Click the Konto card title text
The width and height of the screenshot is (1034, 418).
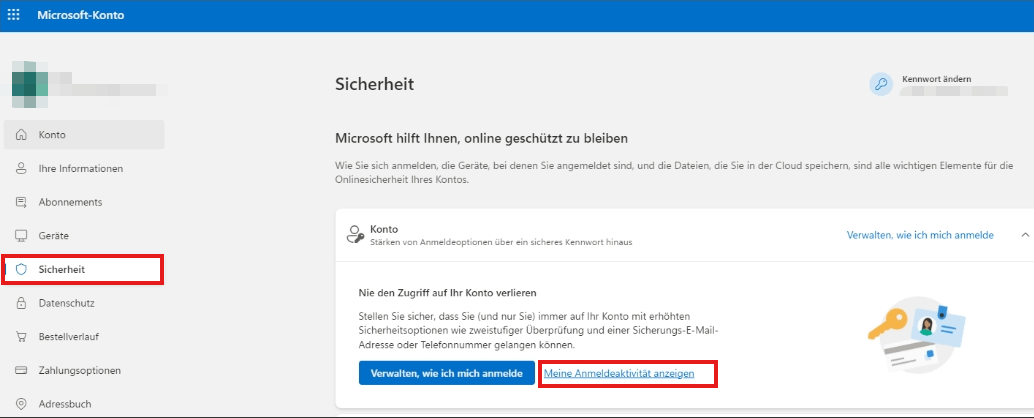pyautogui.click(x=384, y=229)
